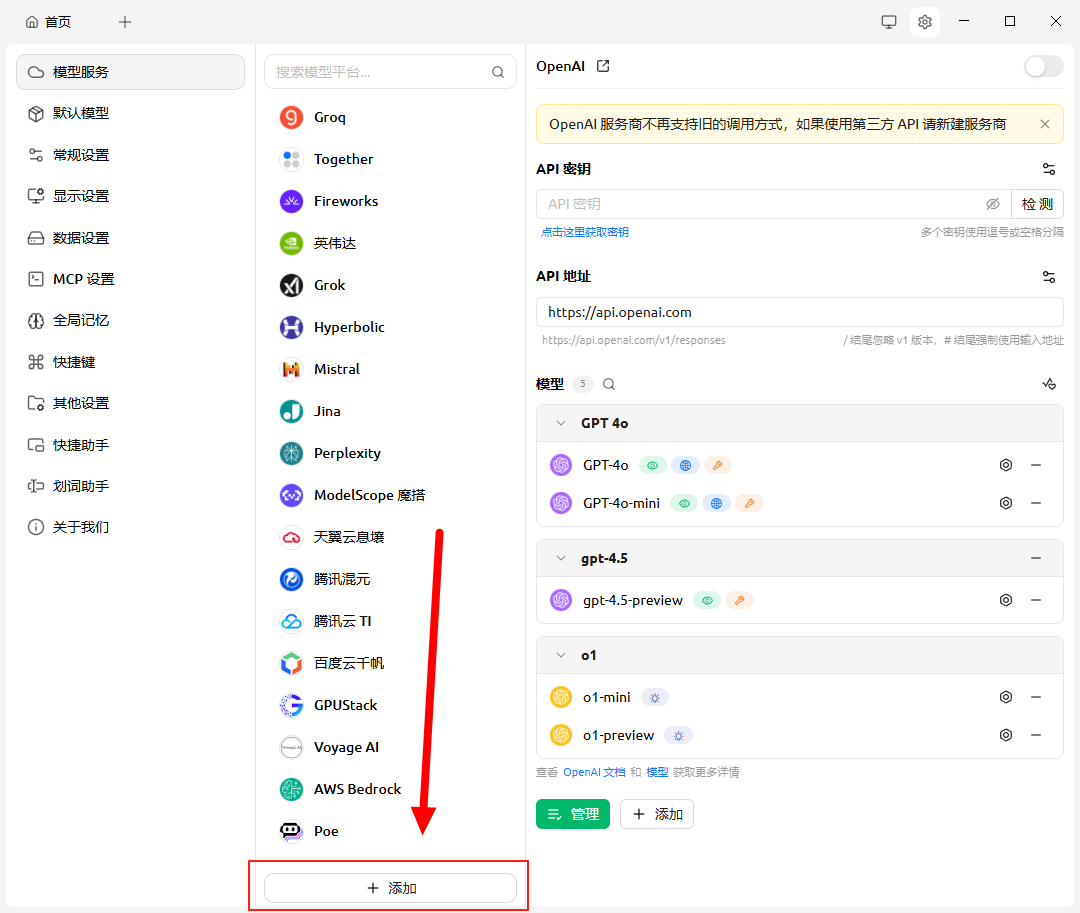Viewport: 1080px width, 913px height.
Task: Open settings for gpt-4.5-preview model
Action: click(x=1006, y=600)
